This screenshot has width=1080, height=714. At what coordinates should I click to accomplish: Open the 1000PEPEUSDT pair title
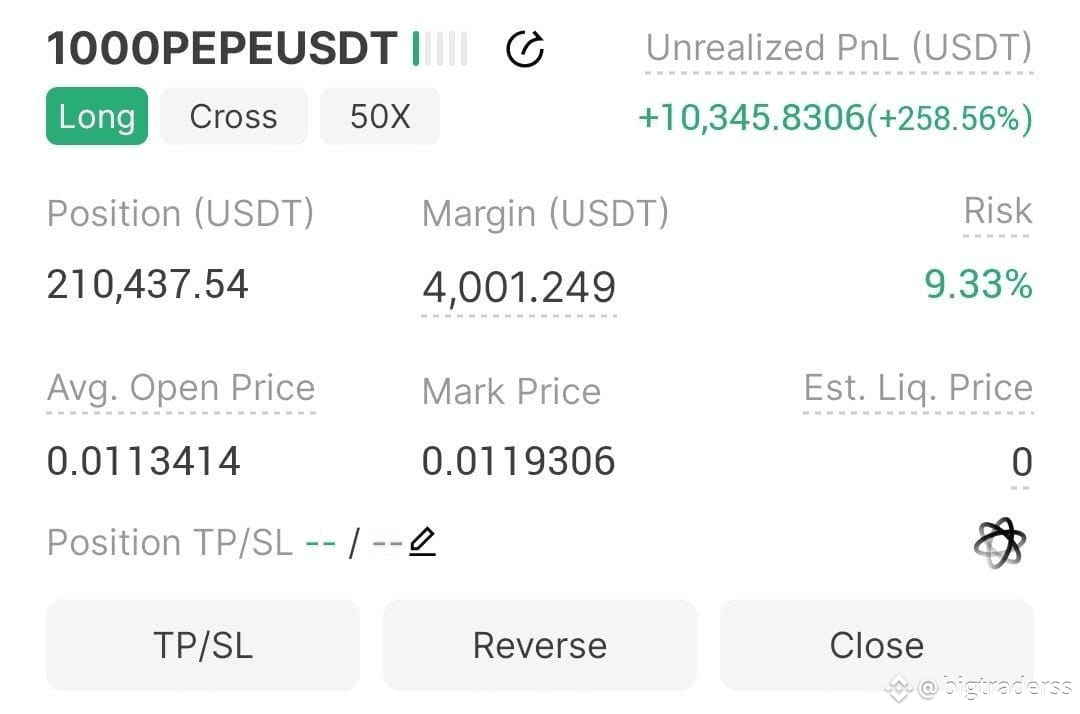point(222,49)
